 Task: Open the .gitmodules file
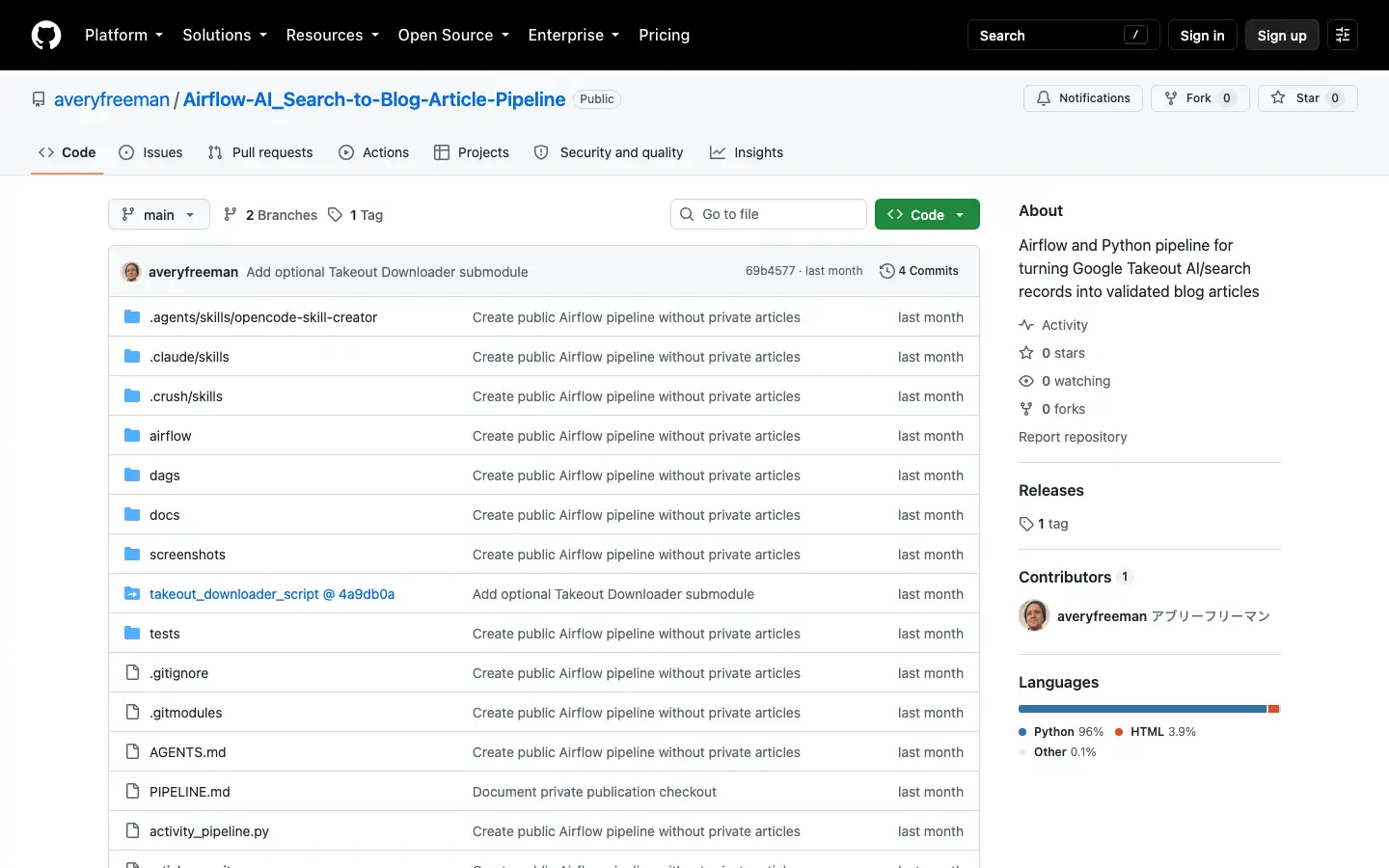click(185, 713)
